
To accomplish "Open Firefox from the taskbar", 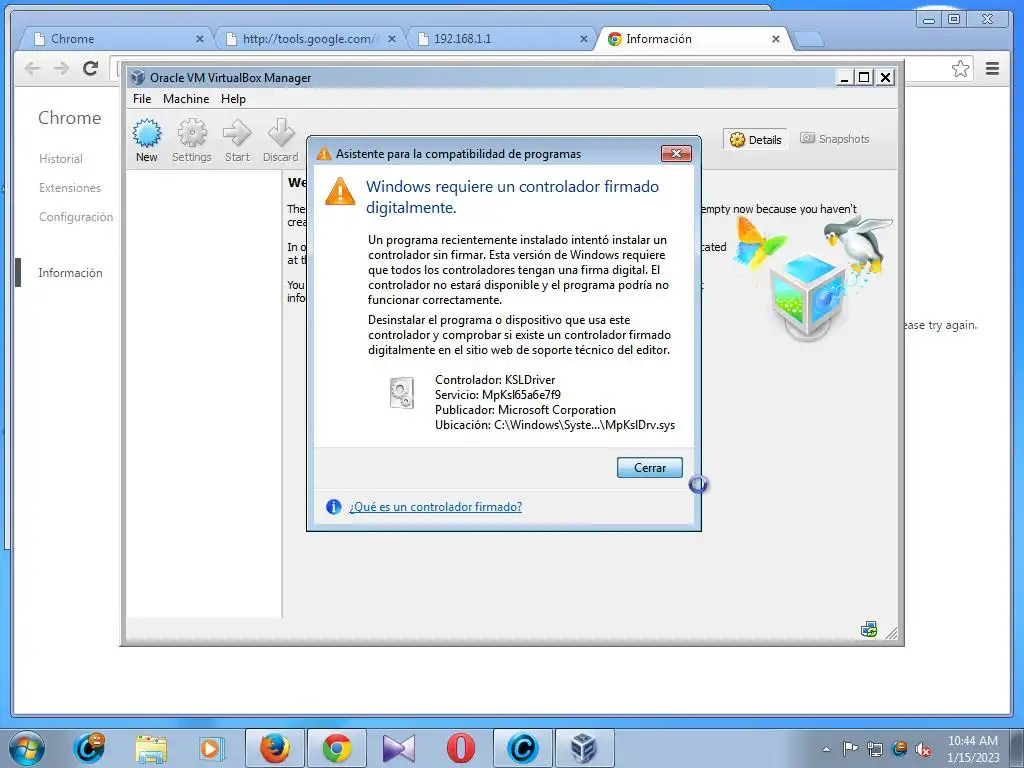I will point(275,748).
